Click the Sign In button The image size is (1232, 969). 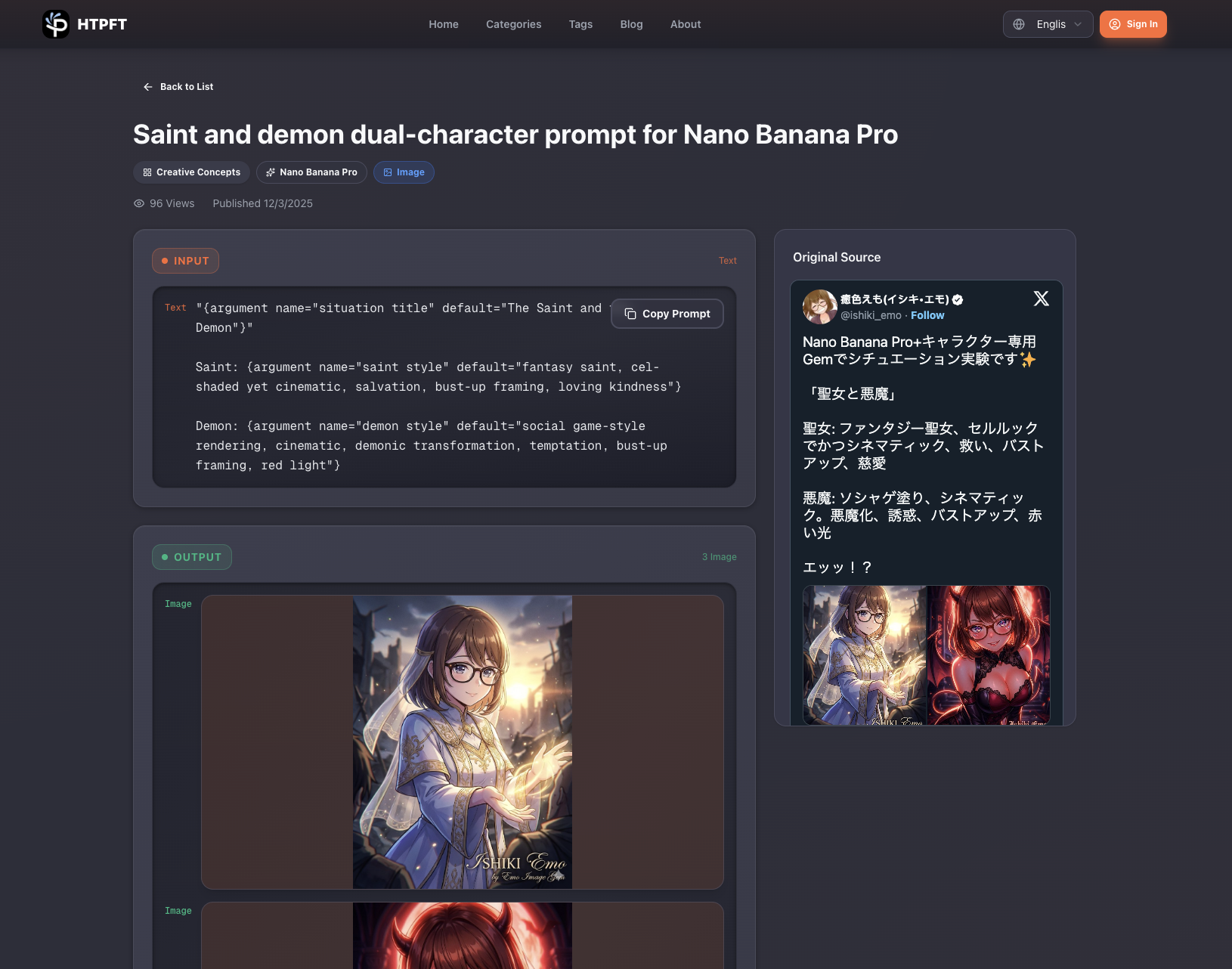[x=1133, y=24]
